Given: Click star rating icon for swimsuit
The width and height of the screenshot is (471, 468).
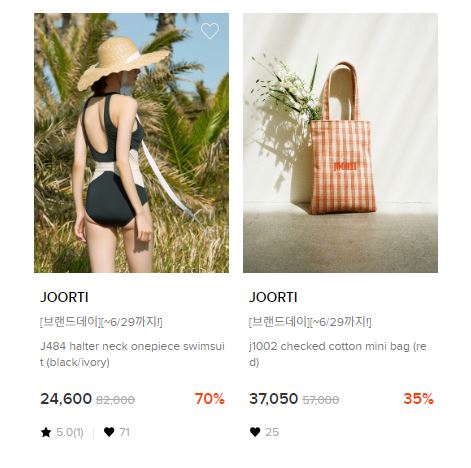Looking at the screenshot, I should pyautogui.click(x=46, y=432).
